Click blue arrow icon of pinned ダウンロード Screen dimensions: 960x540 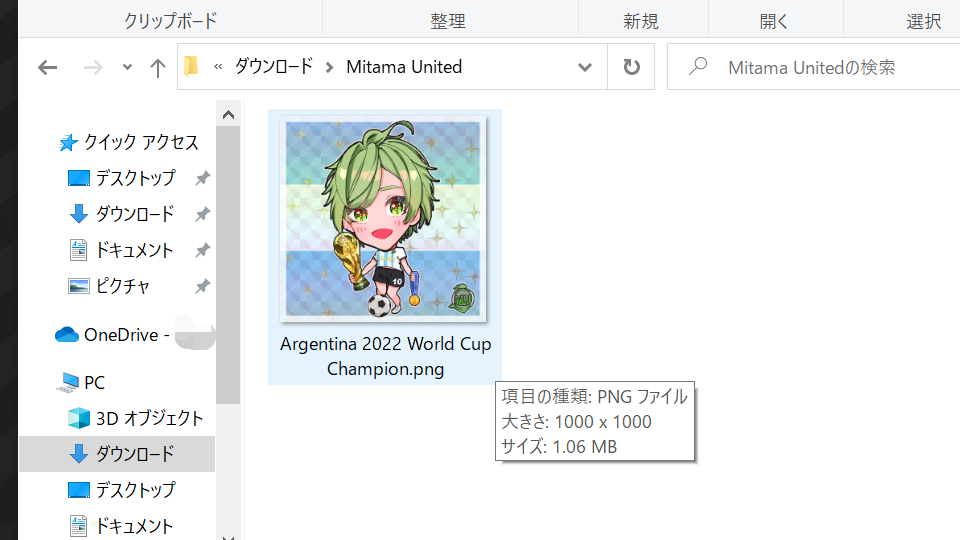point(78,214)
